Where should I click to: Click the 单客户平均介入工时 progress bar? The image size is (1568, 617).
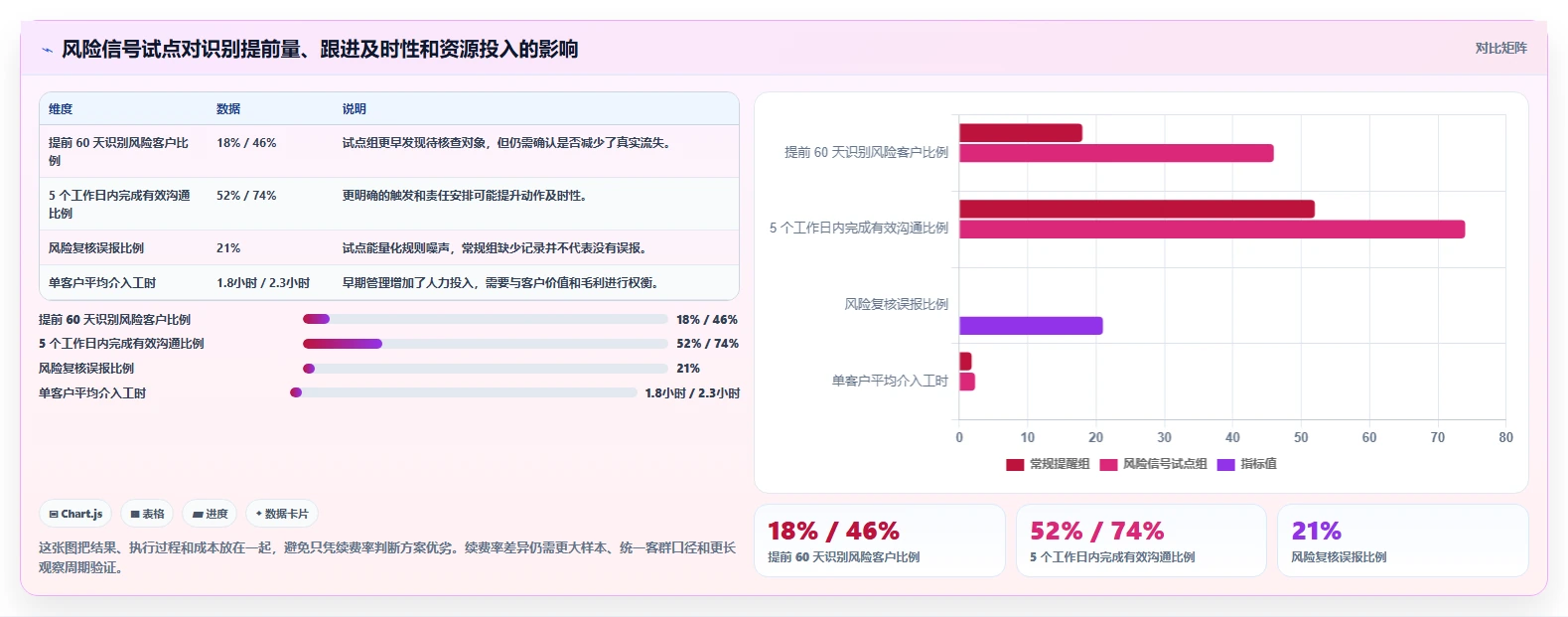coord(463,392)
